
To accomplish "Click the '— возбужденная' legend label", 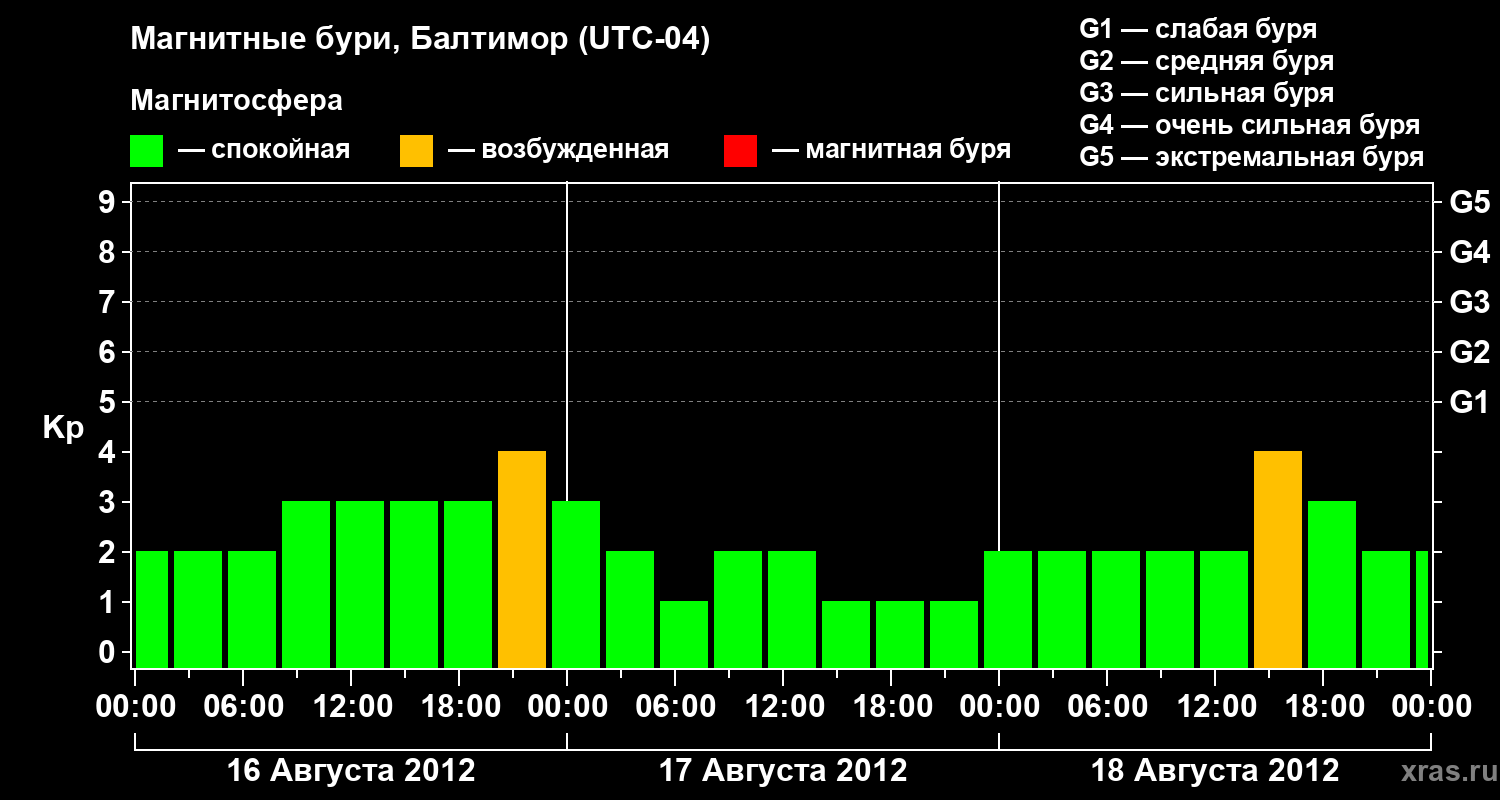I will point(558,150).
